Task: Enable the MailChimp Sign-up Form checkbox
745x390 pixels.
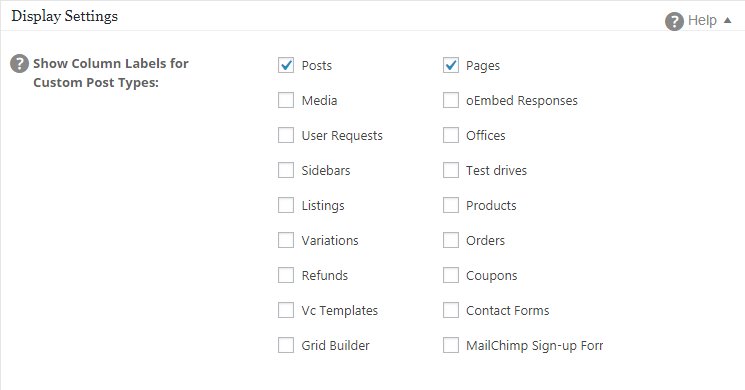Action: point(451,345)
